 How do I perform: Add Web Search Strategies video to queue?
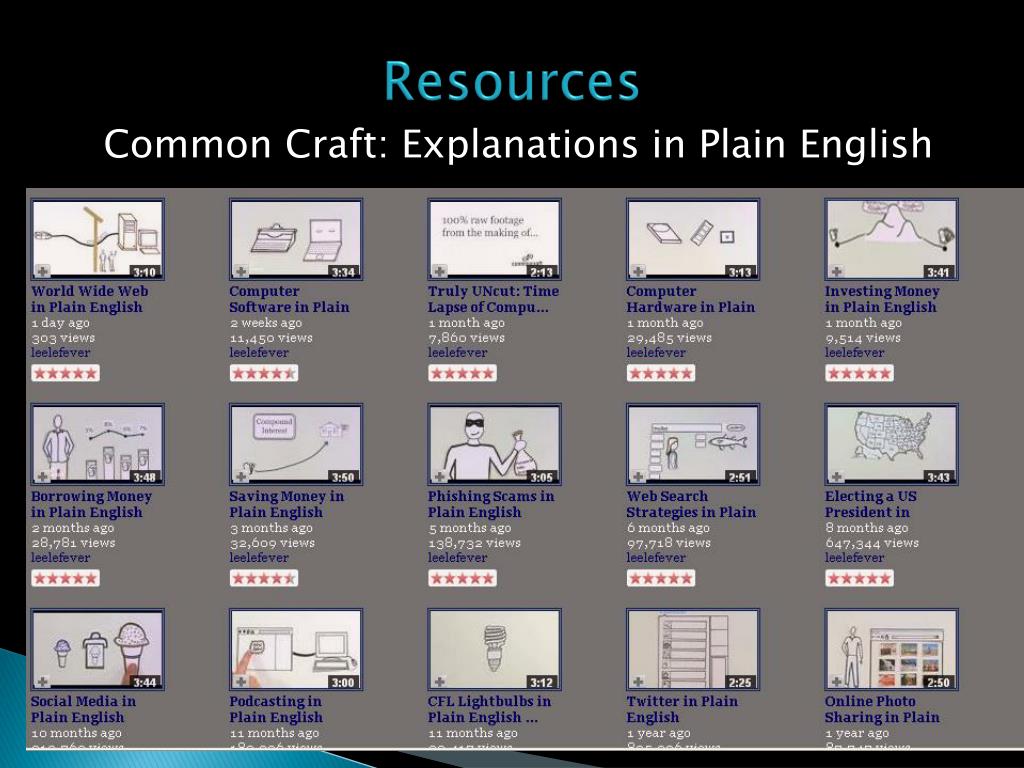pos(638,475)
